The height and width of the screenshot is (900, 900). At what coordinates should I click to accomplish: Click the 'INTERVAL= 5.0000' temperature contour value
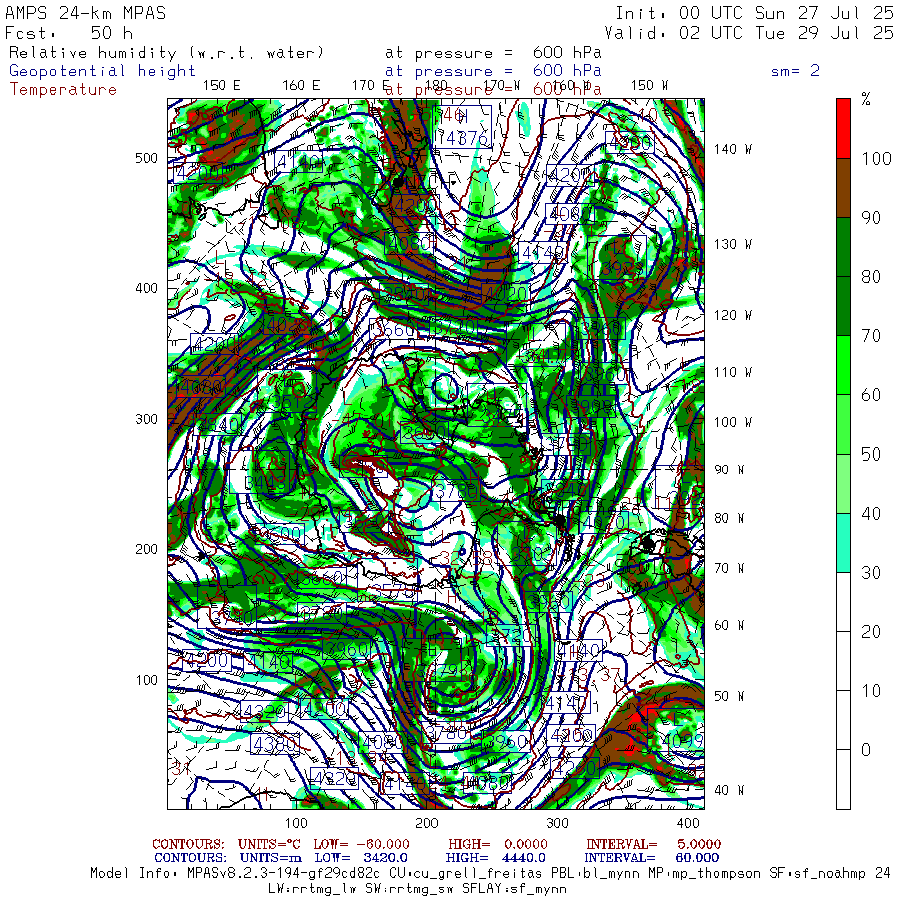pyautogui.click(x=654, y=844)
